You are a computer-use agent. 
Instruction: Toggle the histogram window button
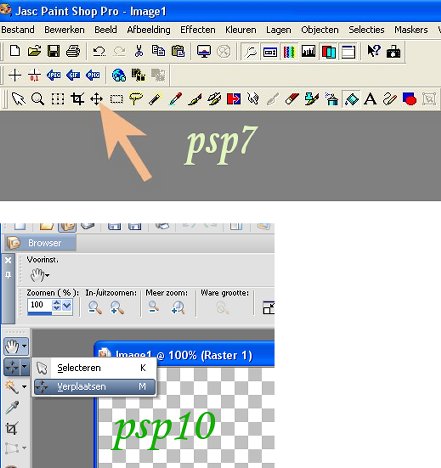tap(308, 52)
